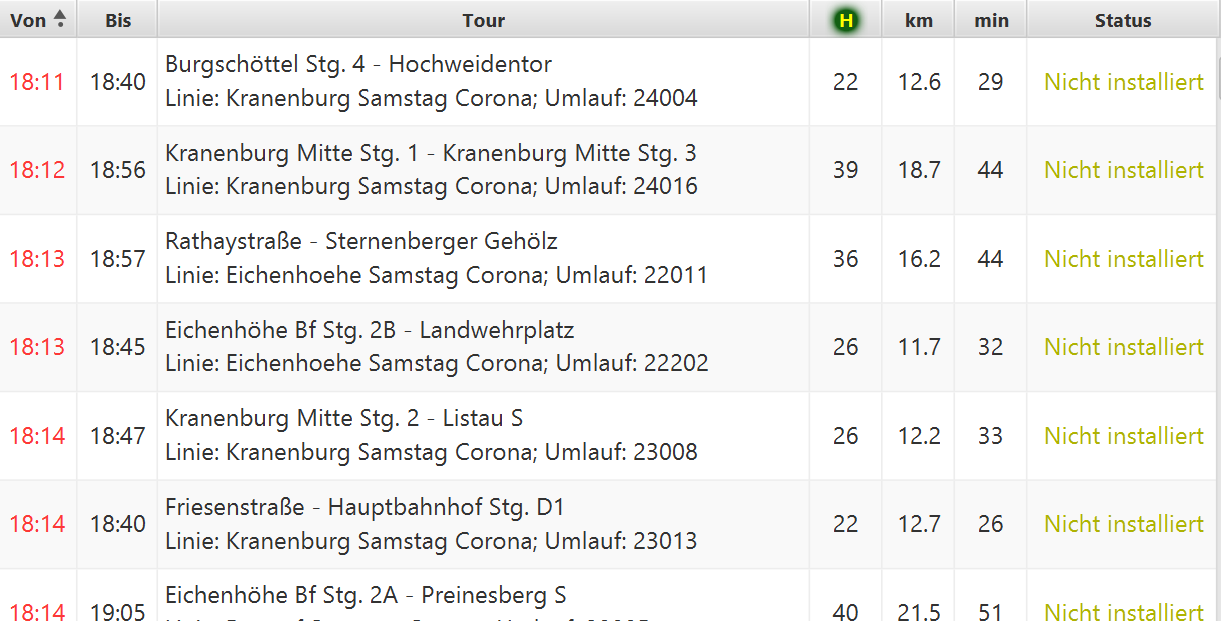
Task: Click the 18:11 start time cell
Action: (38, 82)
